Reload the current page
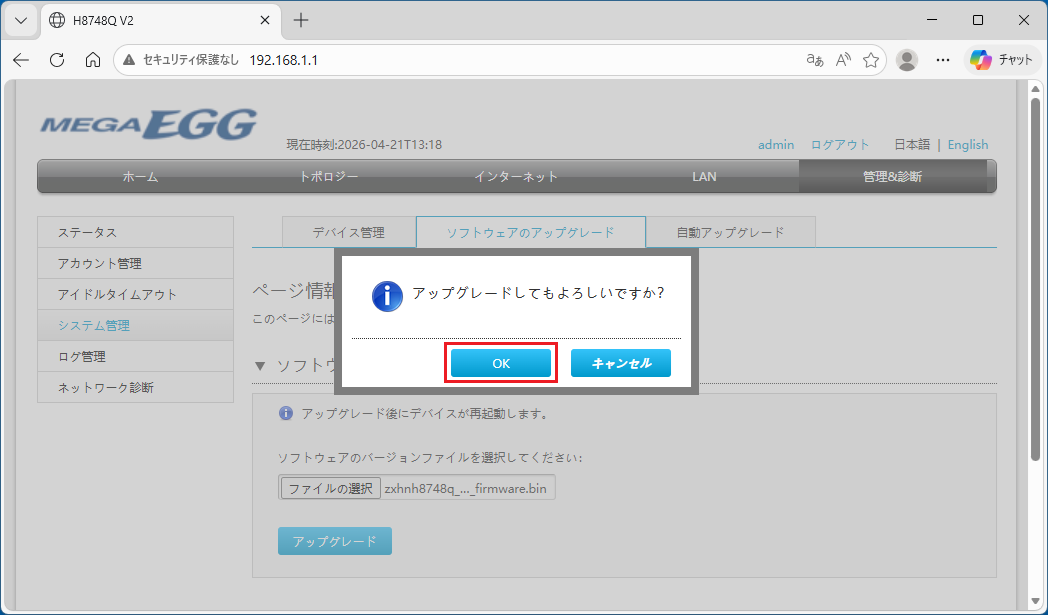 [x=57, y=60]
